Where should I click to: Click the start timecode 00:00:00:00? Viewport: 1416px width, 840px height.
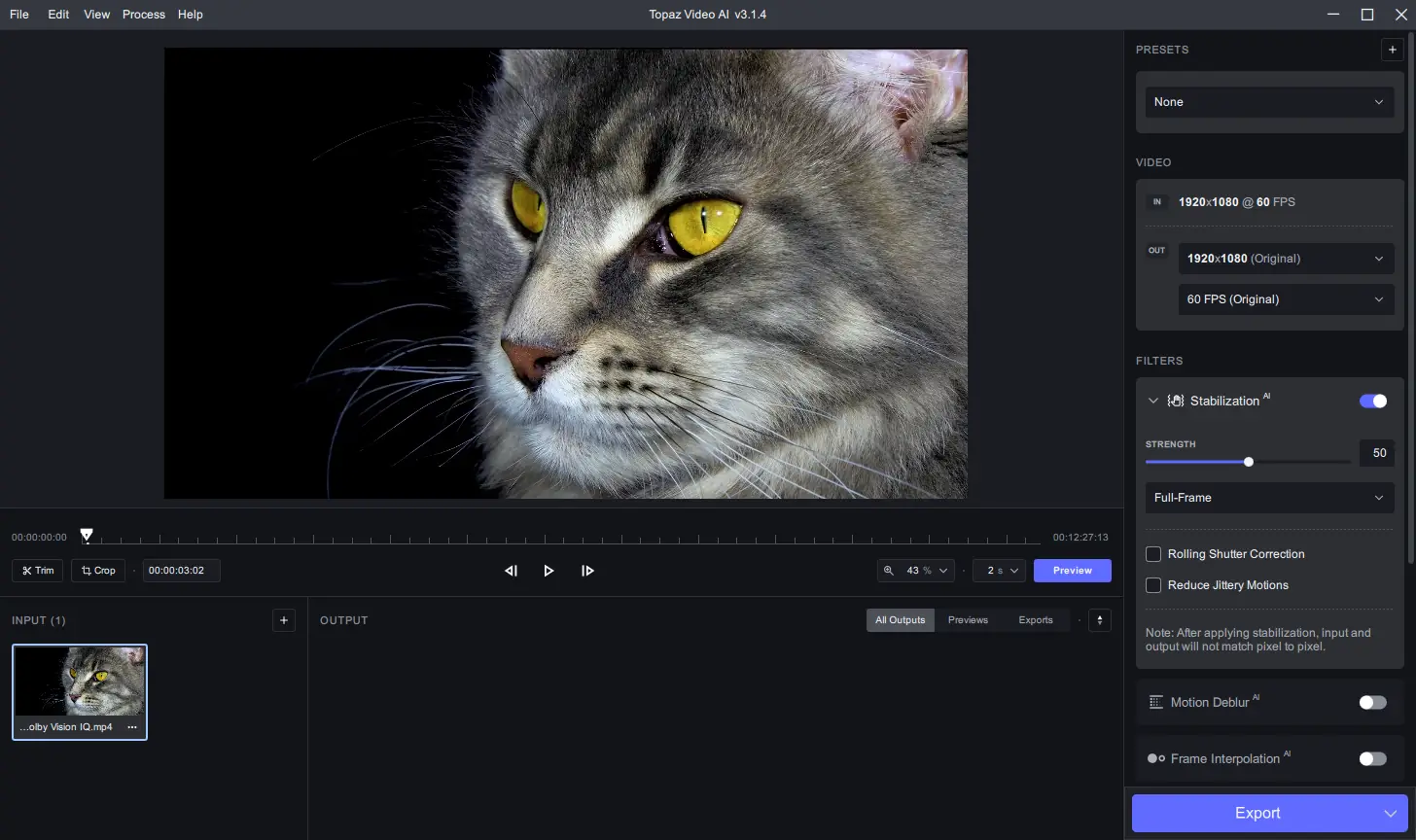[x=40, y=537]
